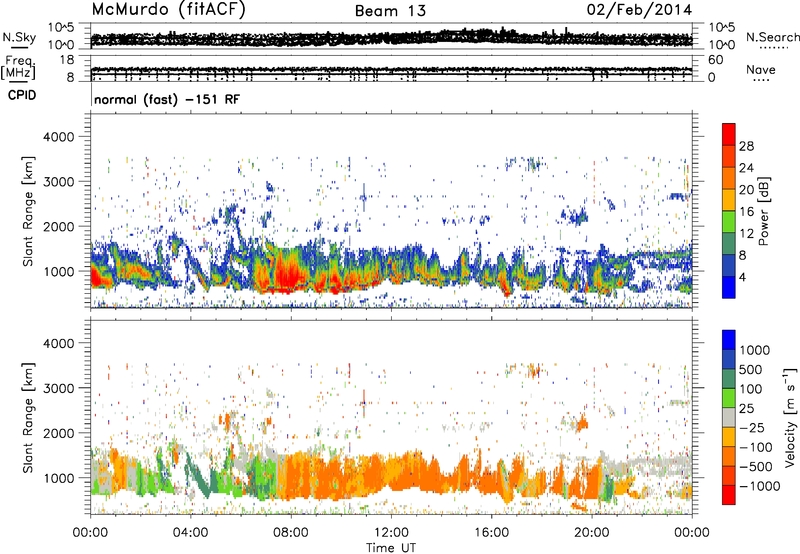Click the '3000' tick on velocity panel
The height and width of the screenshot is (554, 800).
point(58,388)
